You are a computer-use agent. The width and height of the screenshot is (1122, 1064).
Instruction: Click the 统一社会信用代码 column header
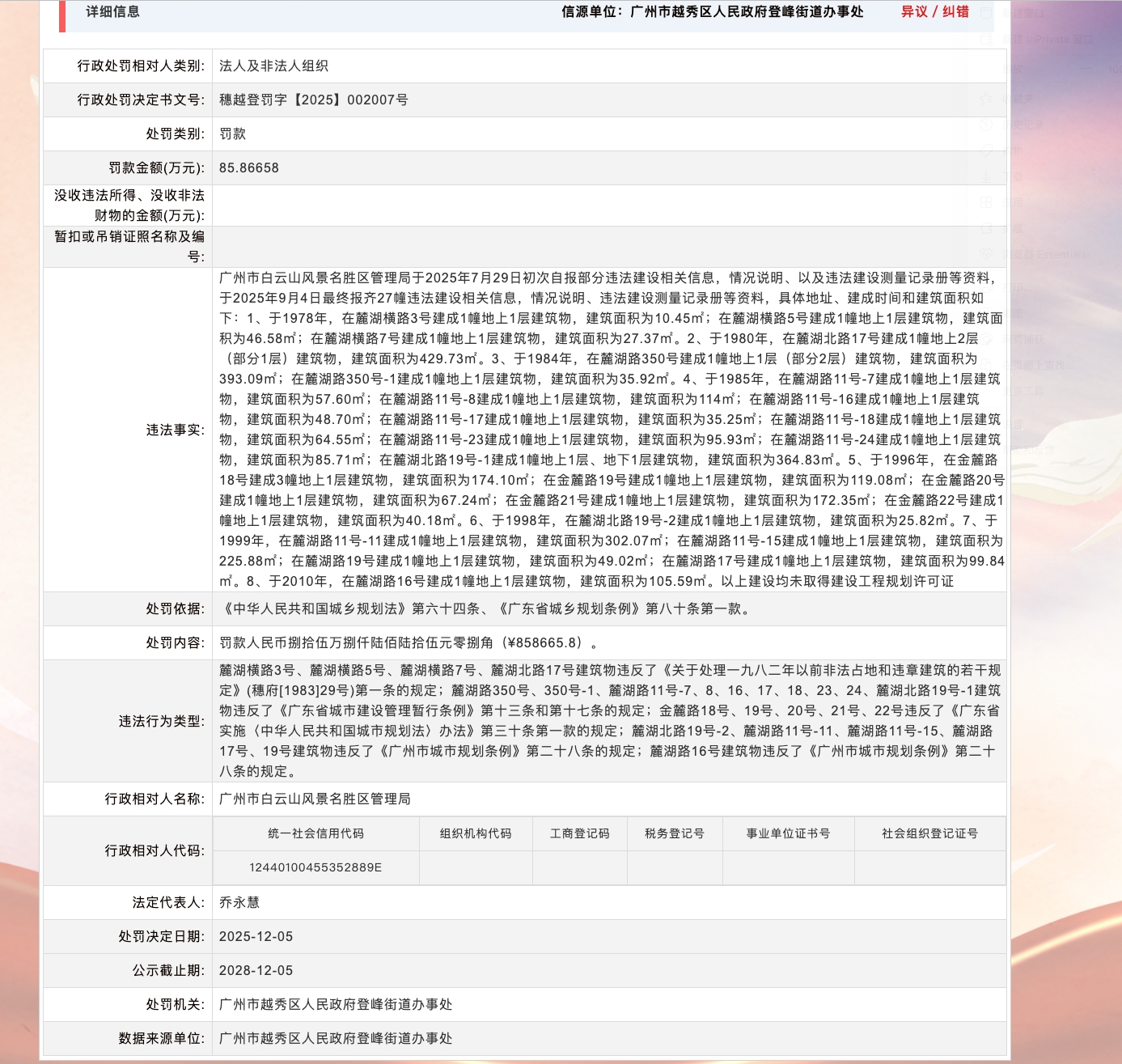pos(315,833)
